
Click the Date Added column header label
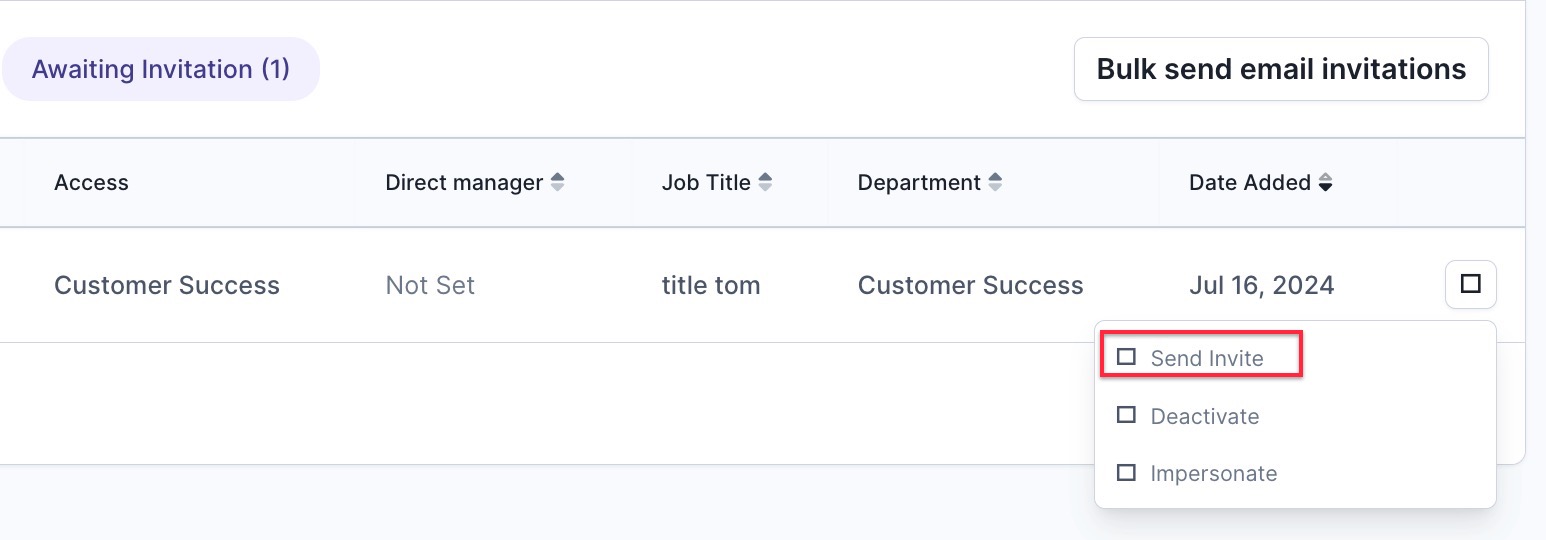pyautogui.click(x=1250, y=183)
